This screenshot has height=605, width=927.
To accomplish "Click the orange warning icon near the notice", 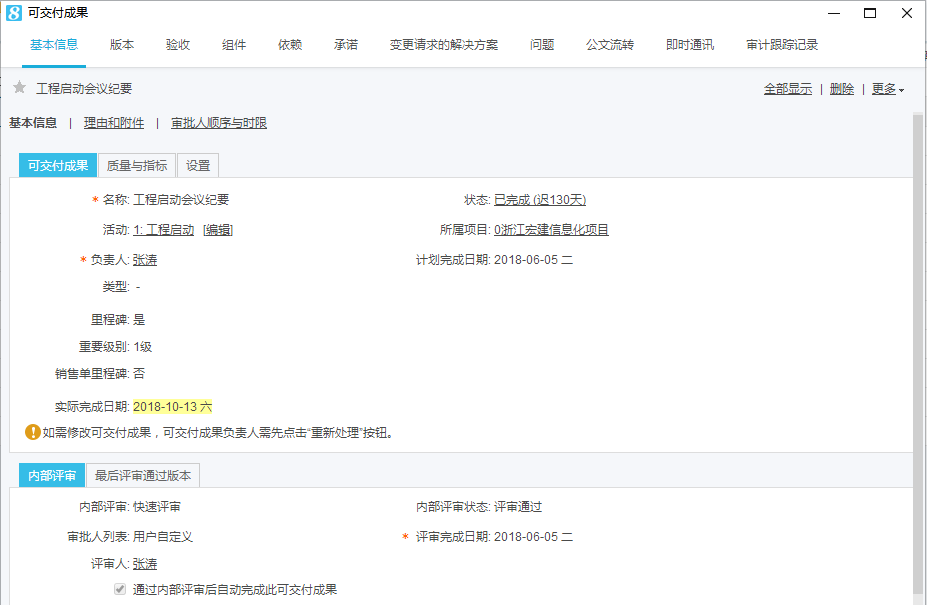I will tap(32, 433).
